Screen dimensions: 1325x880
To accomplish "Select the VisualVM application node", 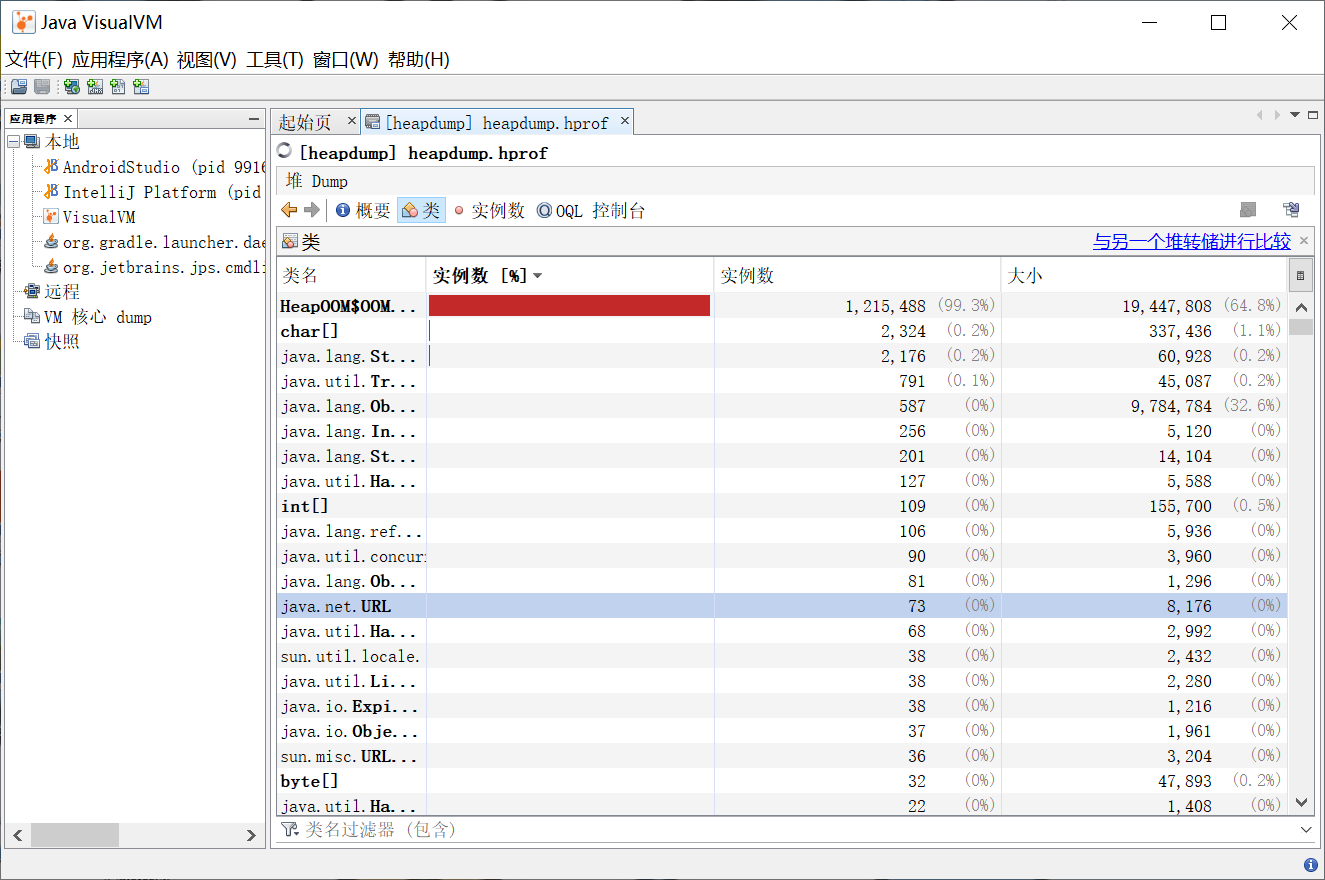I will 98,217.
